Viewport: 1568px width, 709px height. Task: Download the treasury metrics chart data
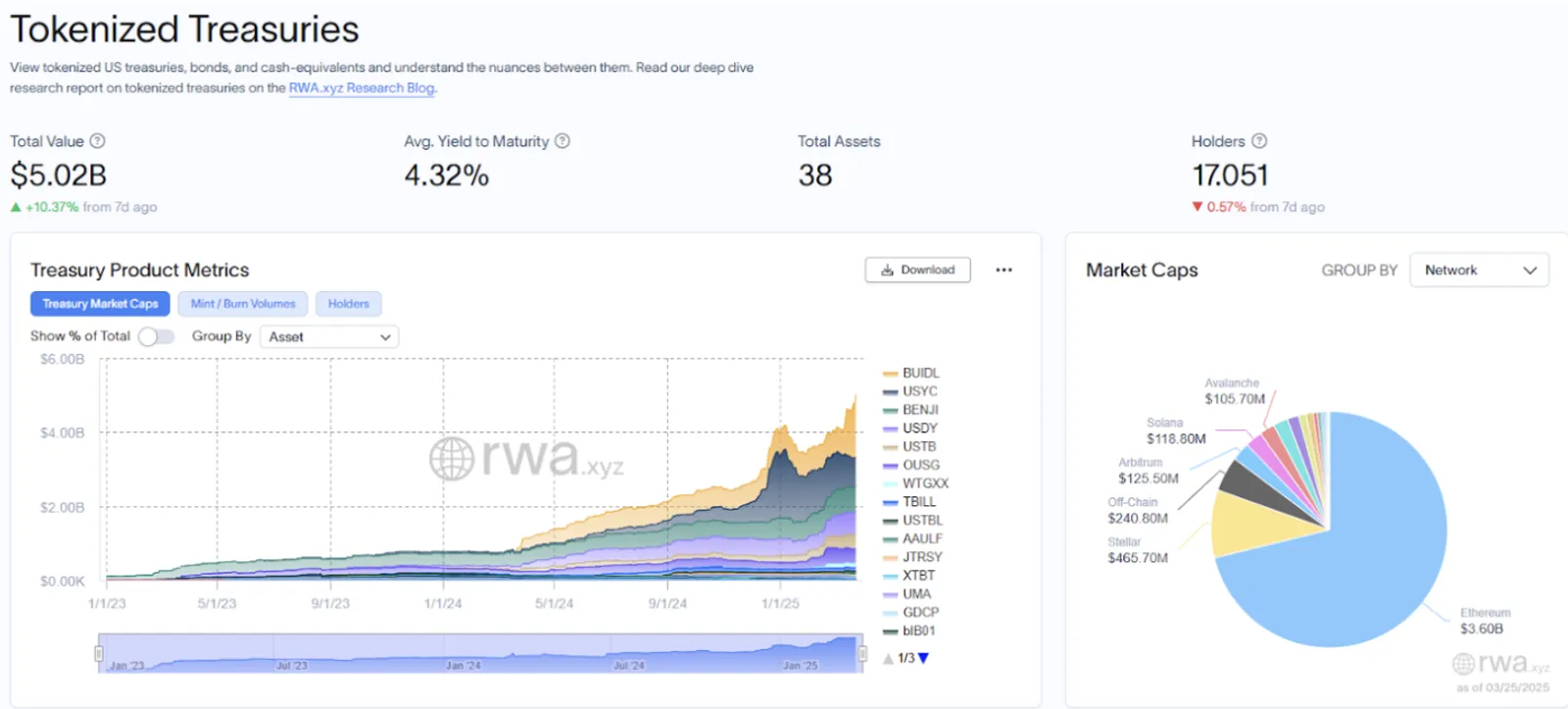click(917, 270)
